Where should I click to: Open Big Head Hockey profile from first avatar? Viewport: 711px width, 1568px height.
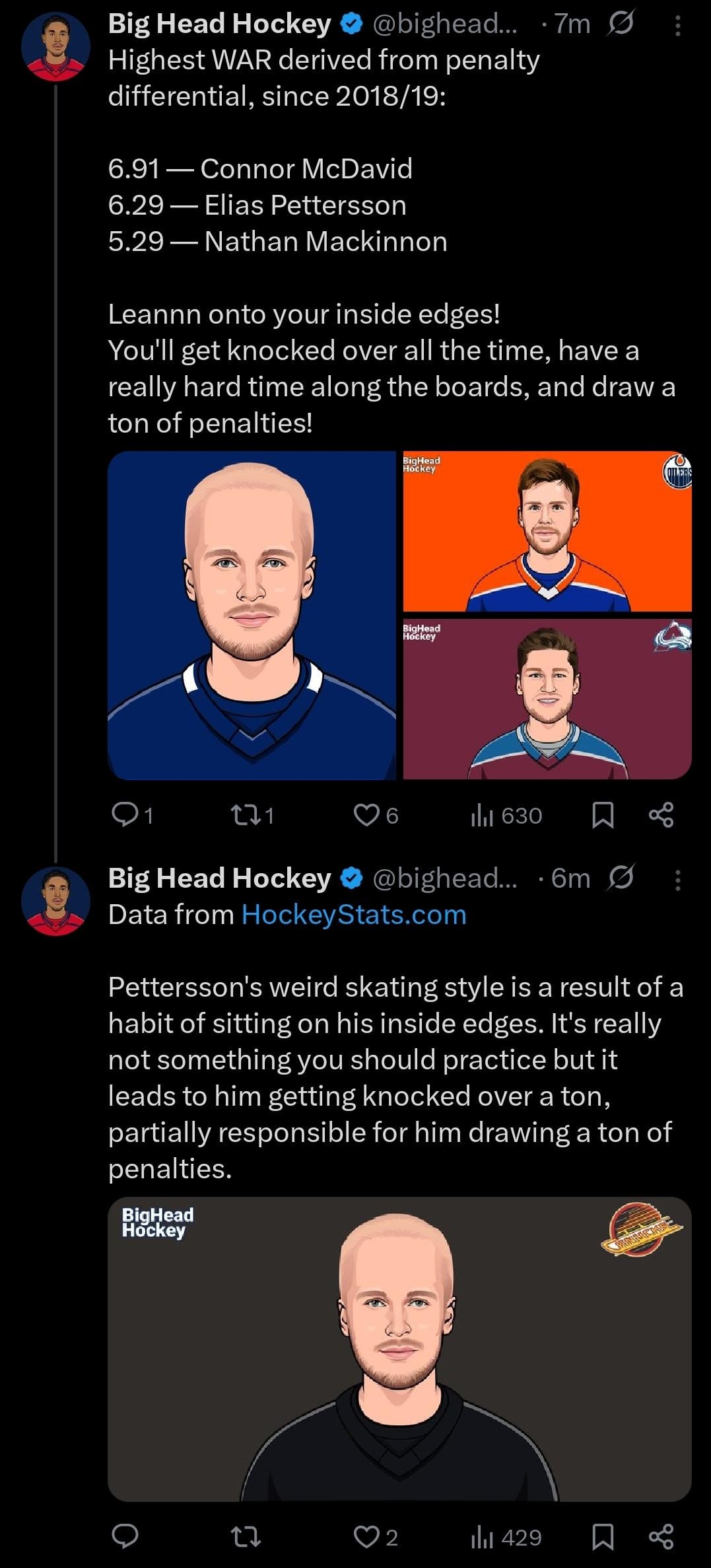(55, 46)
